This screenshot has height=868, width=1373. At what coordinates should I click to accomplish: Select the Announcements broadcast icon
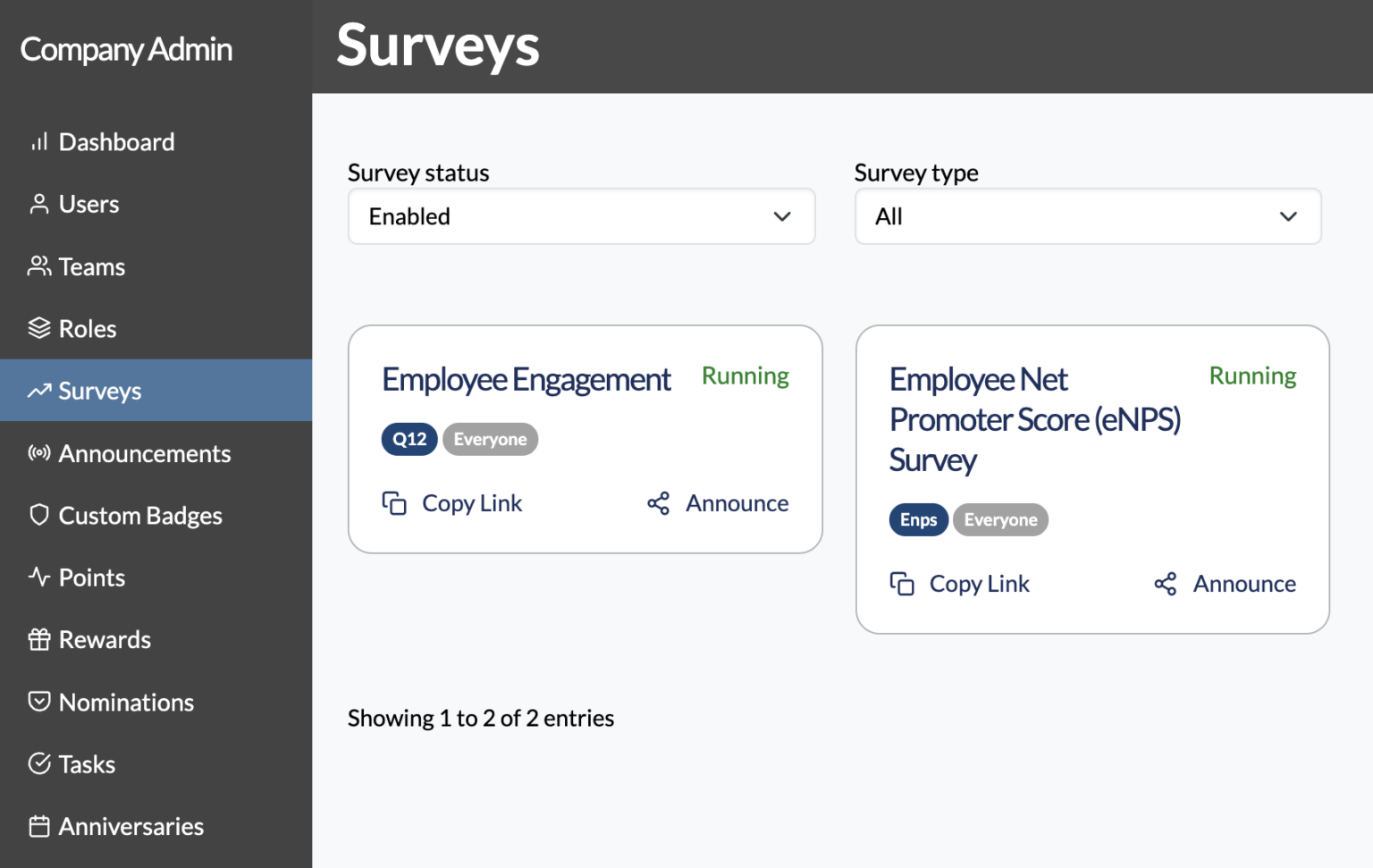pos(38,453)
